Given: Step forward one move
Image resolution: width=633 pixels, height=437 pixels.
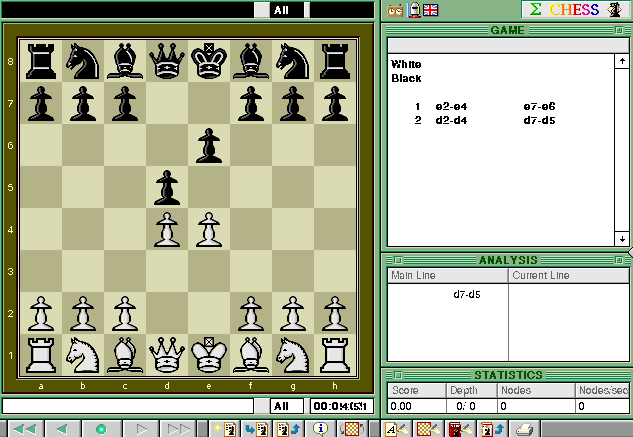Looking at the screenshot, I should tap(140, 429).
